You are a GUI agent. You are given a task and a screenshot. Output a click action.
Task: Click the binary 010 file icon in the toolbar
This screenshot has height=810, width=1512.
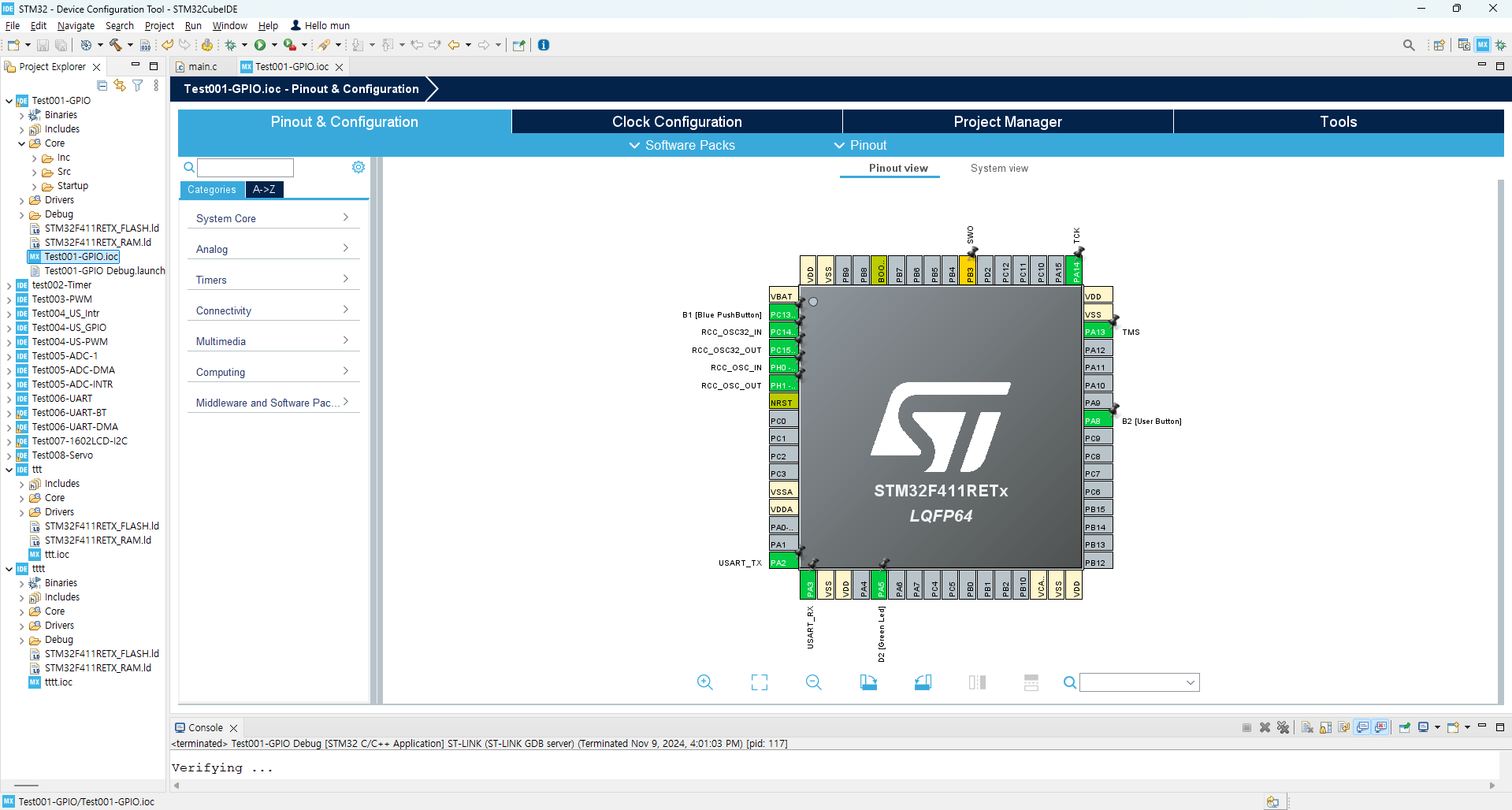pos(145,45)
